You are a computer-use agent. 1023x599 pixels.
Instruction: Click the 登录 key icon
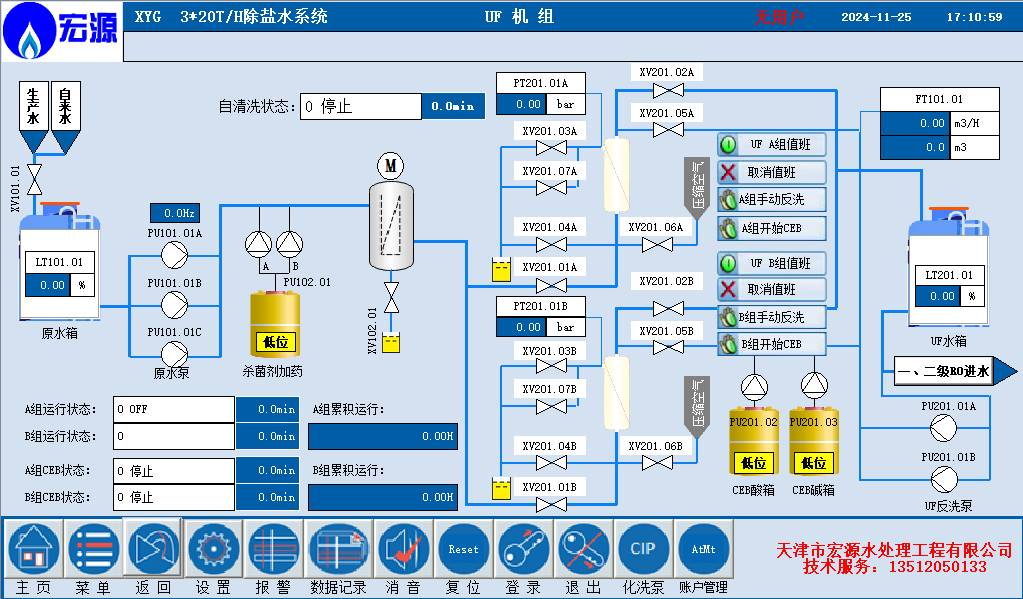click(523, 549)
